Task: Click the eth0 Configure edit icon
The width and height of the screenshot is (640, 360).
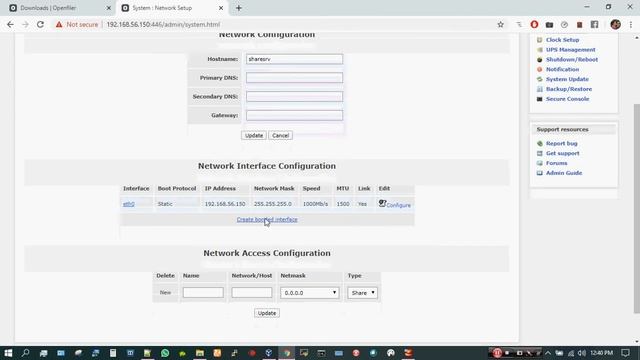Action: [x=382, y=203]
